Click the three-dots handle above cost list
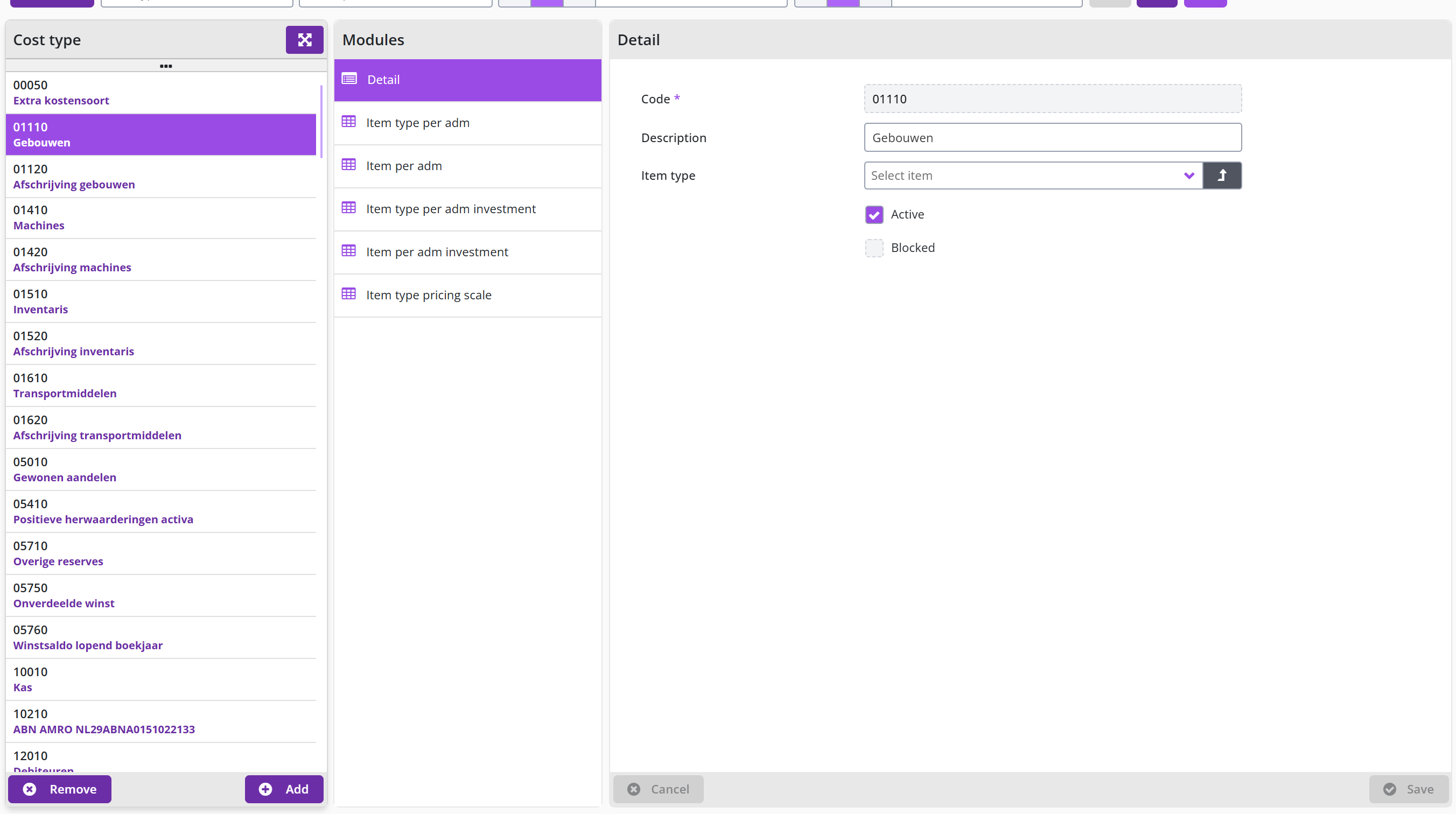This screenshot has width=1456, height=814. click(x=166, y=66)
